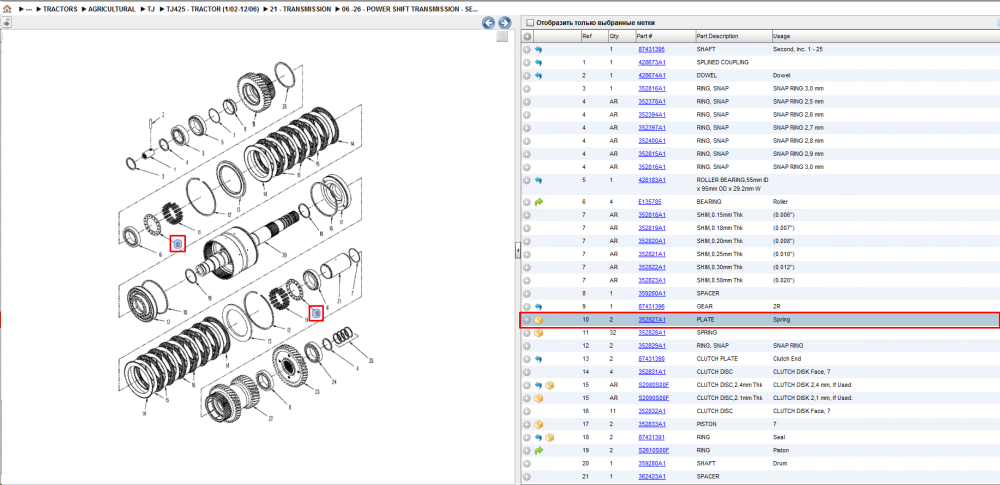Click green arrow for RING S2610S00F

point(538,451)
